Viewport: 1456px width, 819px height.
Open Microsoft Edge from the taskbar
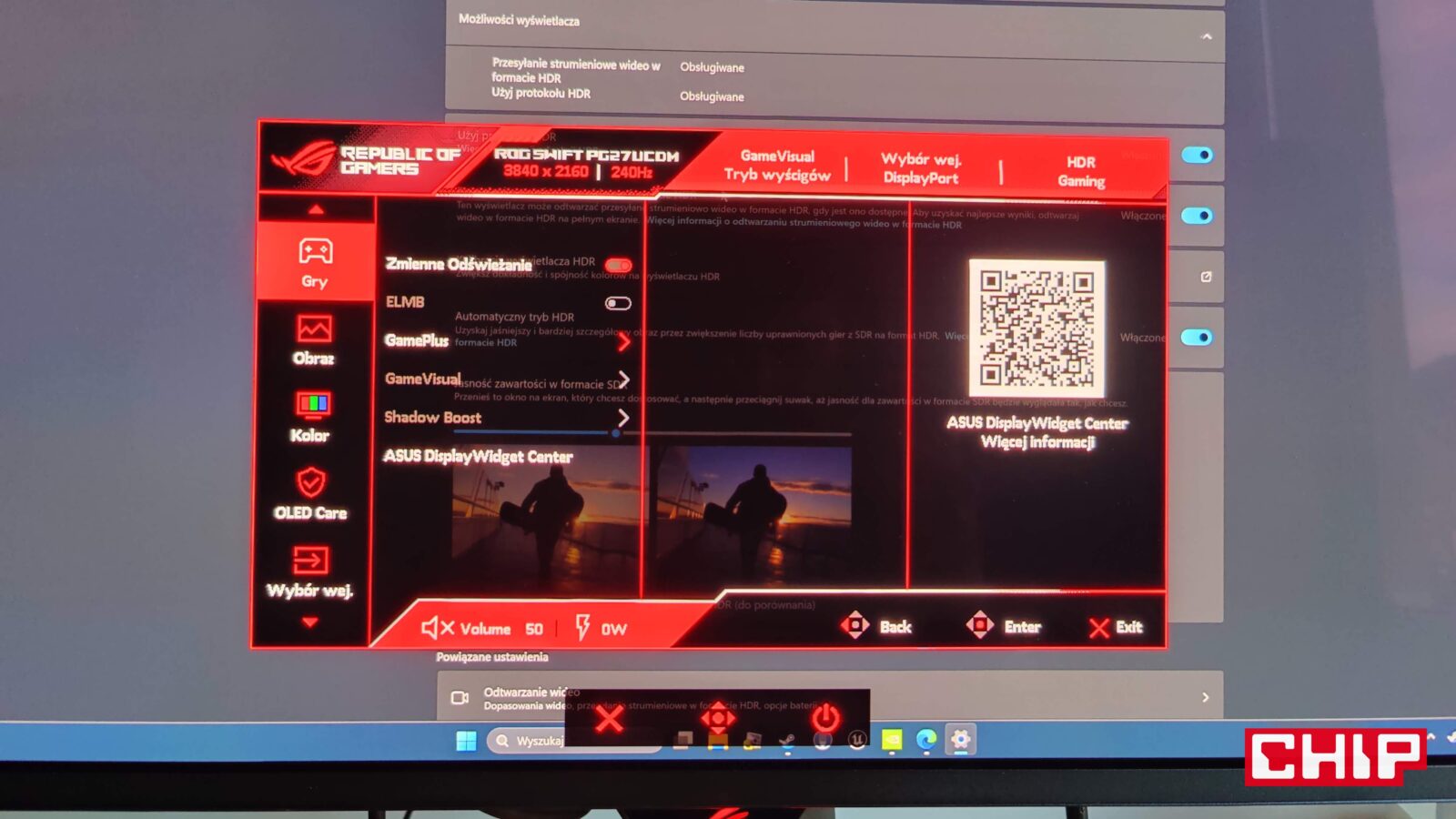click(x=926, y=741)
